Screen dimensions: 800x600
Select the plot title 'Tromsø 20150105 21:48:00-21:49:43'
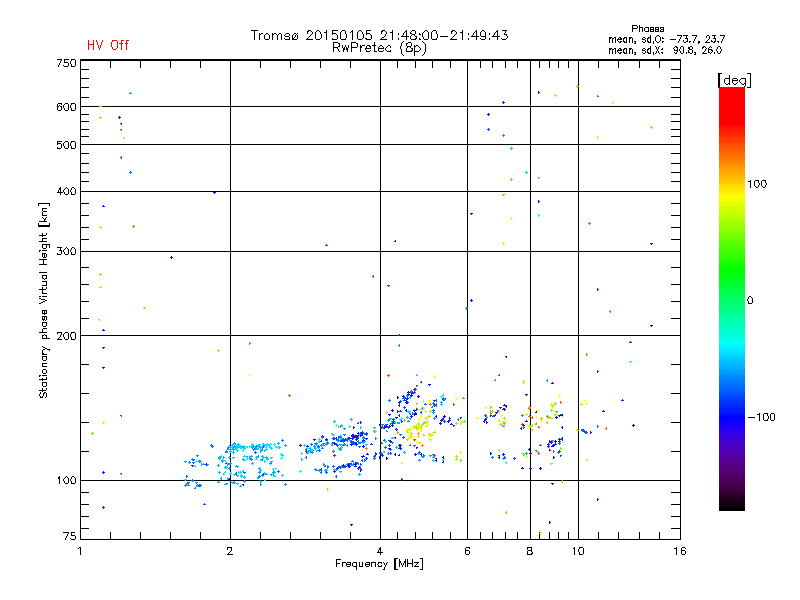tap(380, 35)
